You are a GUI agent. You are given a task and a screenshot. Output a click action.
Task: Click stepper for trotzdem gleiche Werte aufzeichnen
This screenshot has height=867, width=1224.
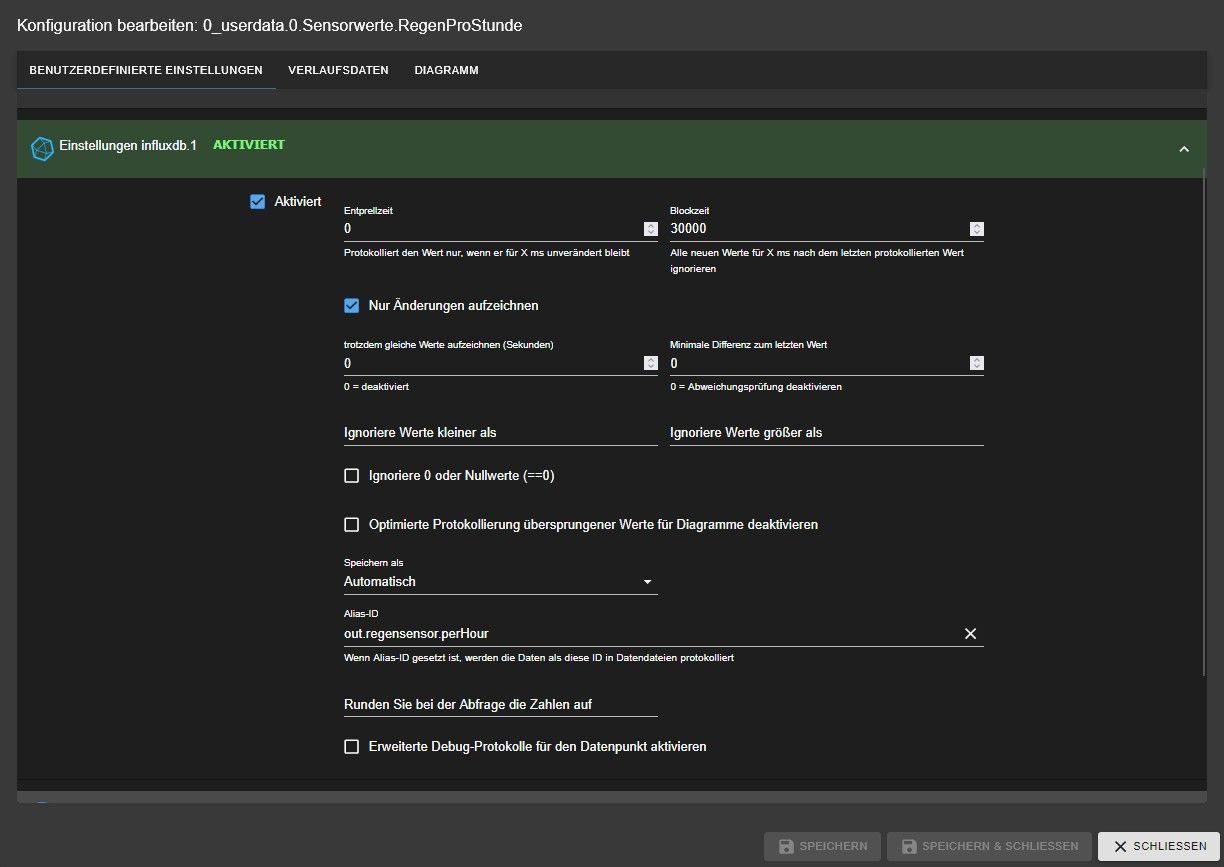click(x=650, y=363)
